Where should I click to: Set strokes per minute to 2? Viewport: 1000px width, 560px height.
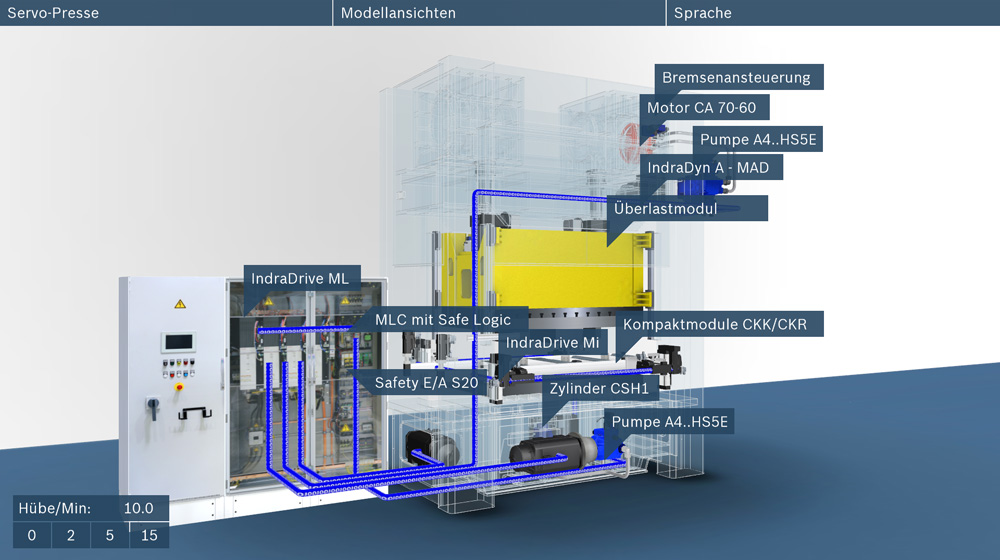pyautogui.click(x=71, y=536)
